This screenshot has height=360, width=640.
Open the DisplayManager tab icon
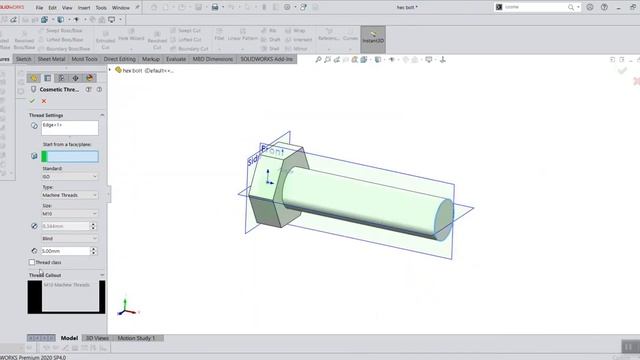(90, 78)
